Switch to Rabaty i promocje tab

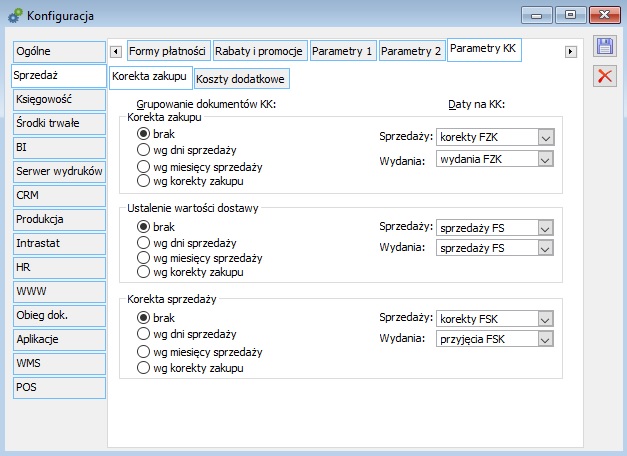point(260,51)
